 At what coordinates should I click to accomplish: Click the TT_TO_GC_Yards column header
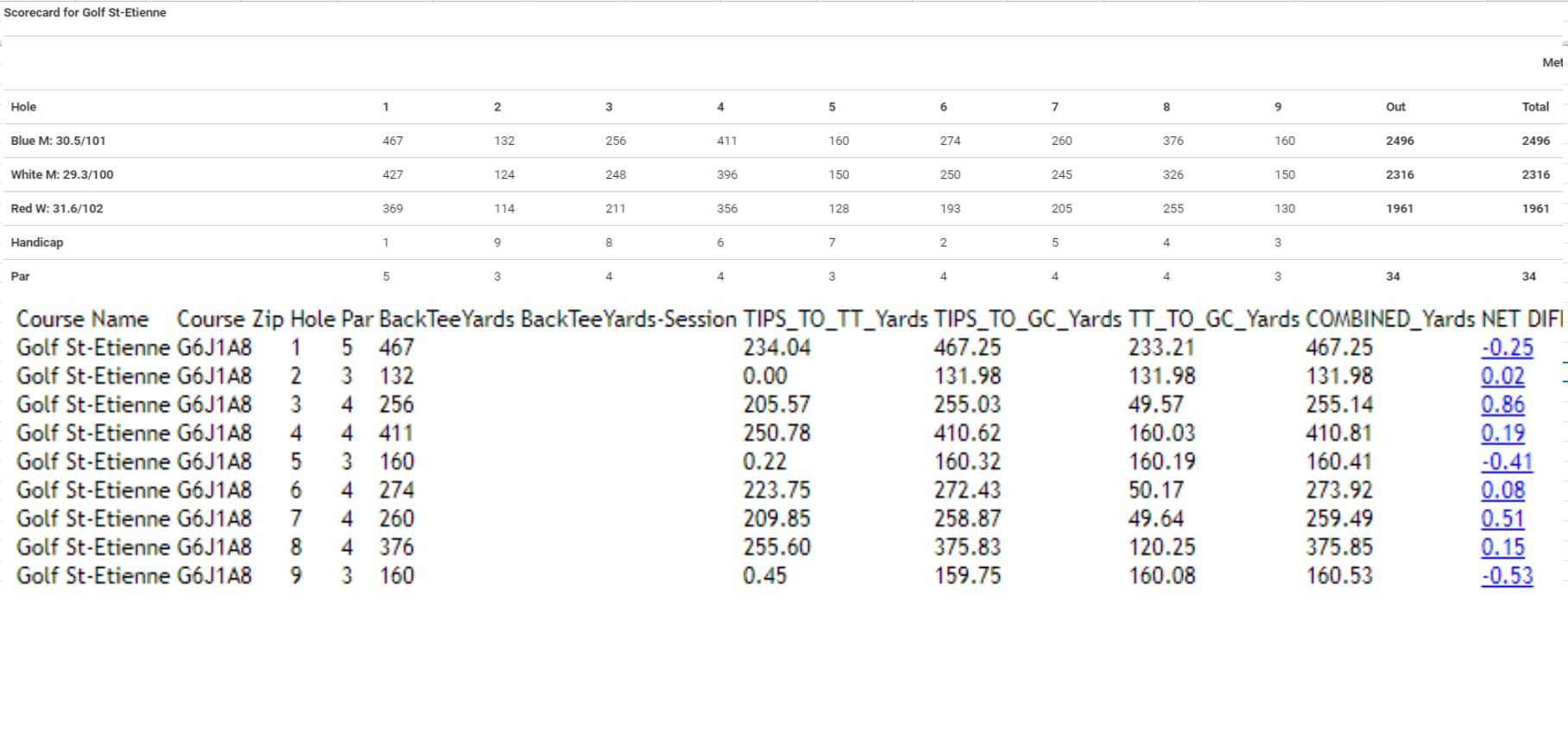pos(1213,319)
